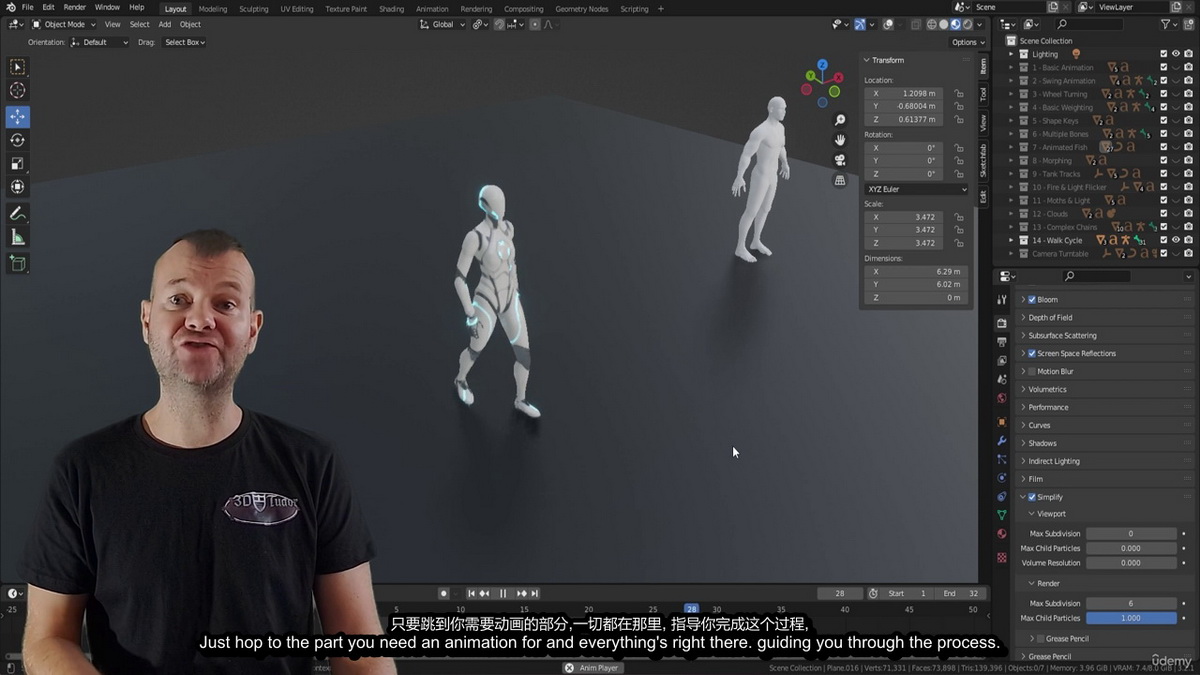Viewport: 1200px width, 675px height.
Task: Open Render properties tab icon
Action: click(x=1002, y=323)
